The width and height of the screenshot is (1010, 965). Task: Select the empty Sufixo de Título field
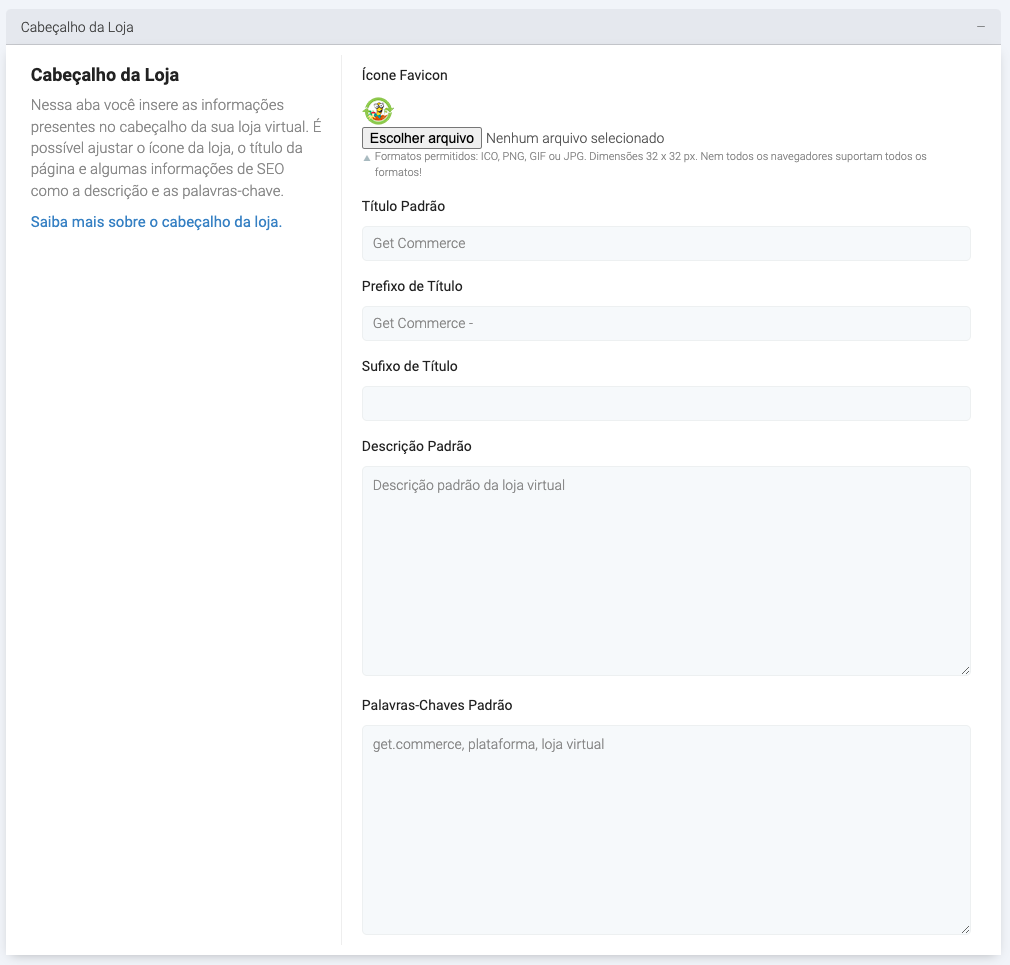coord(666,403)
